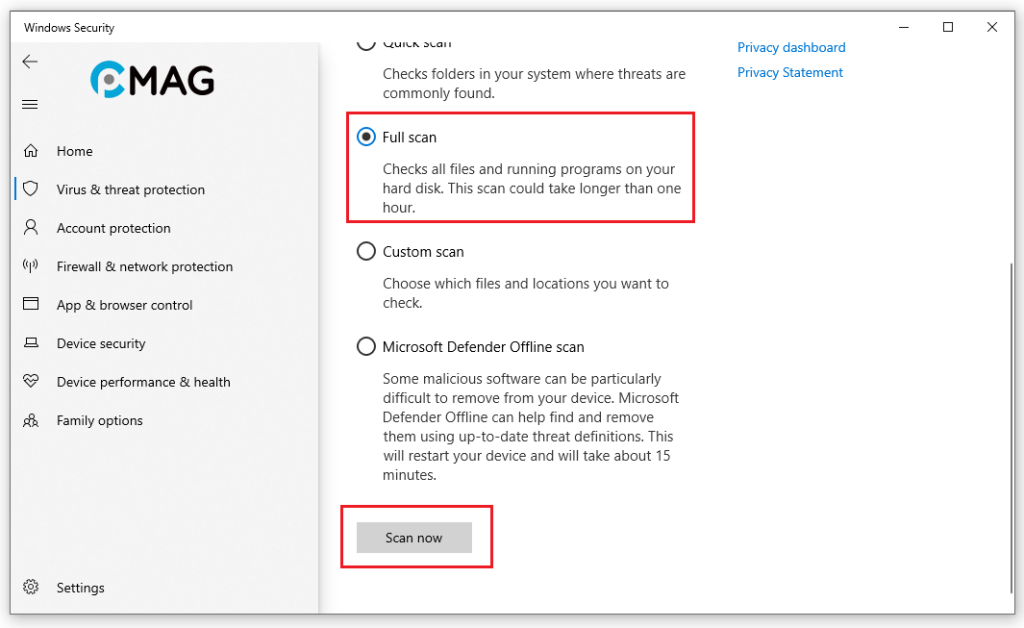The width and height of the screenshot is (1024, 628).
Task: Click the Family options people icon
Action: (31, 420)
